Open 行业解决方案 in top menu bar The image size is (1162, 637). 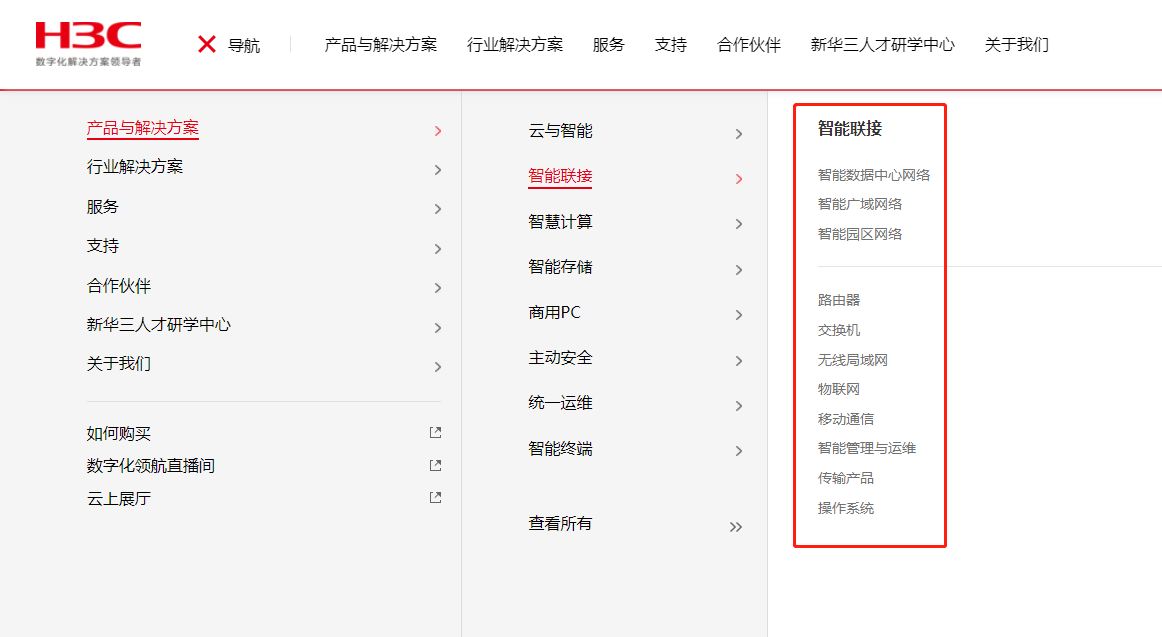[x=515, y=45]
